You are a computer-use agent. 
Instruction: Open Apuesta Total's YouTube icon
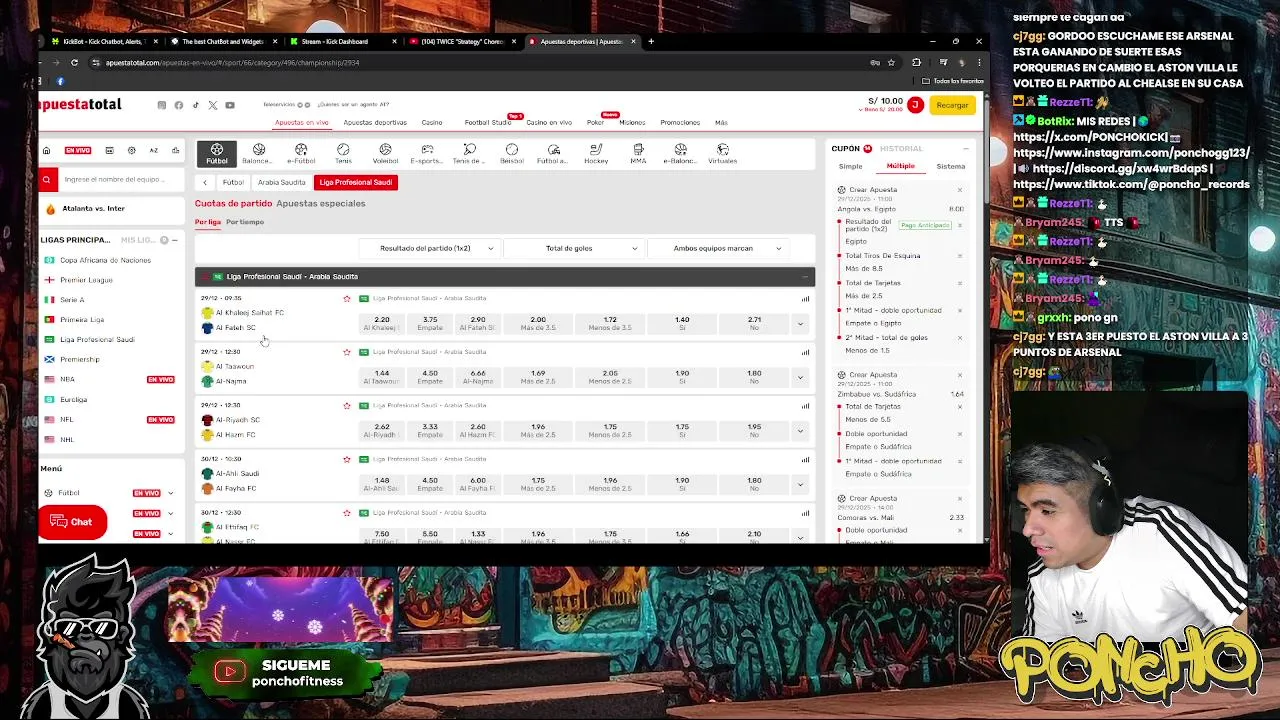pyautogui.click(x=230, y=105)
